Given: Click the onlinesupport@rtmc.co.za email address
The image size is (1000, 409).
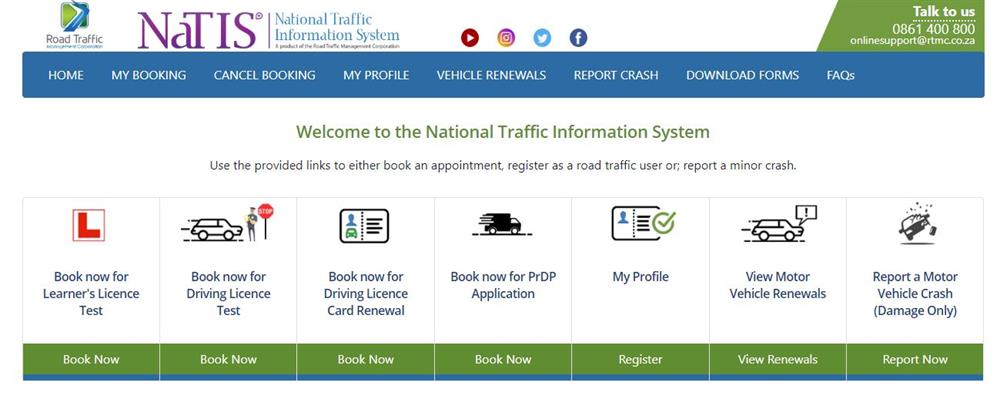Looking at the screenshot, I should (x=912, y=40).
